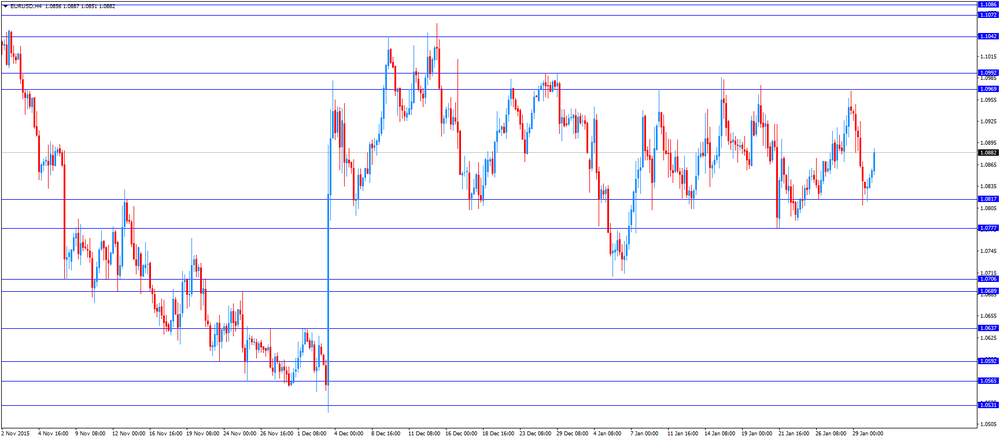Click the 23 Dec 08:00 time axis label

pyautogui.click(x=533, y=432)
